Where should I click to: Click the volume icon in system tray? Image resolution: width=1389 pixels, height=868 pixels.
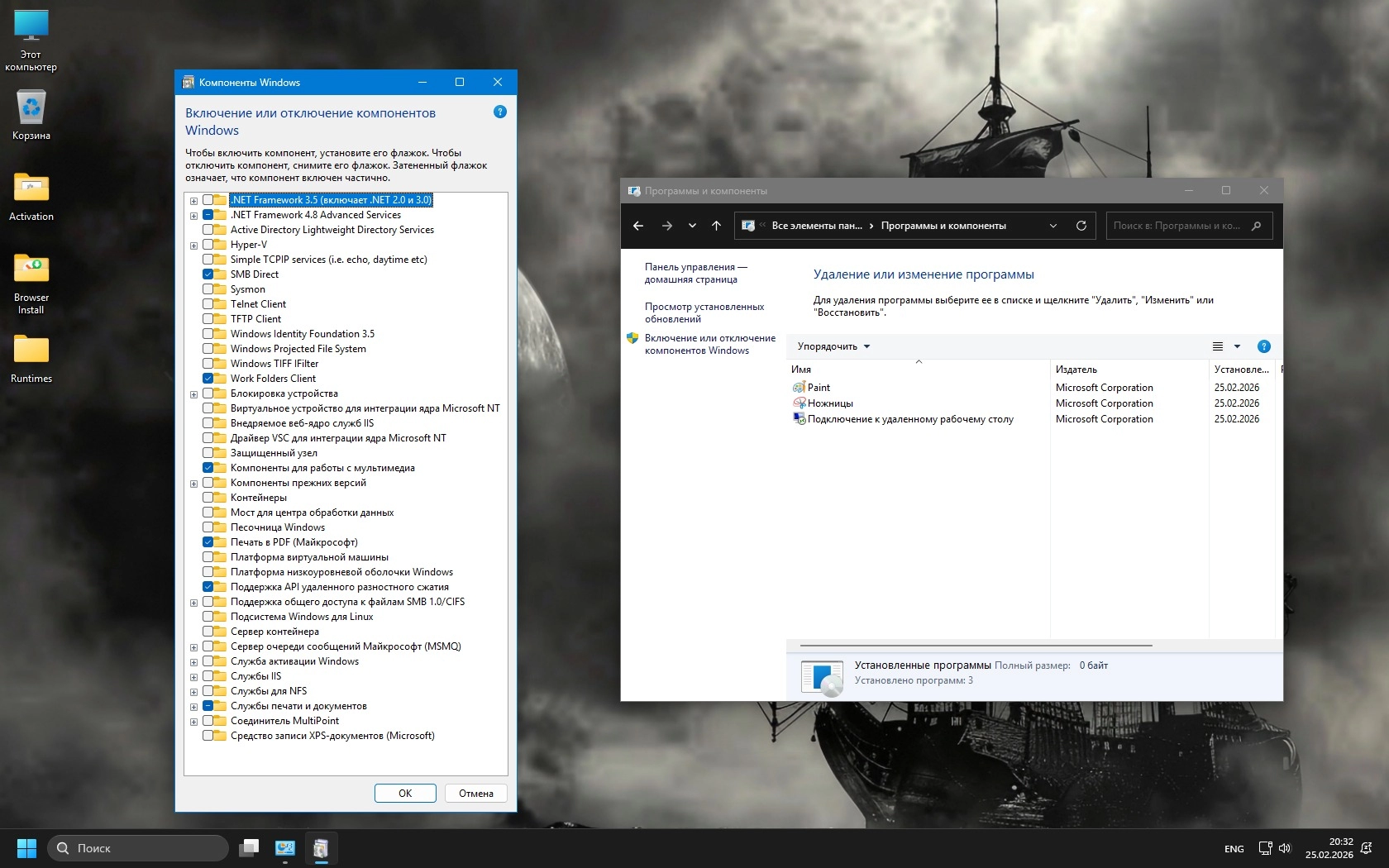pos(1284,848)
